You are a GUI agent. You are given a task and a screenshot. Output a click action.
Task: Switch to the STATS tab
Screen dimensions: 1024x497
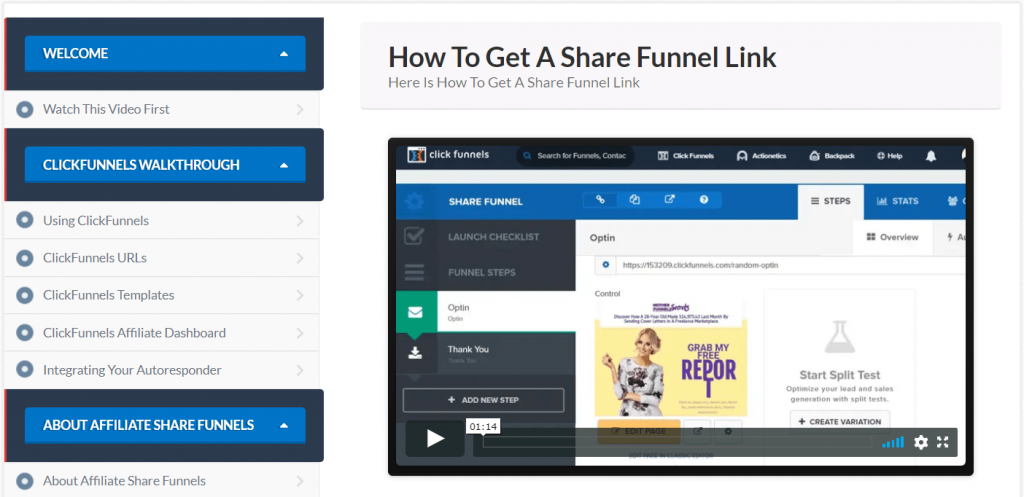[898, 201]
